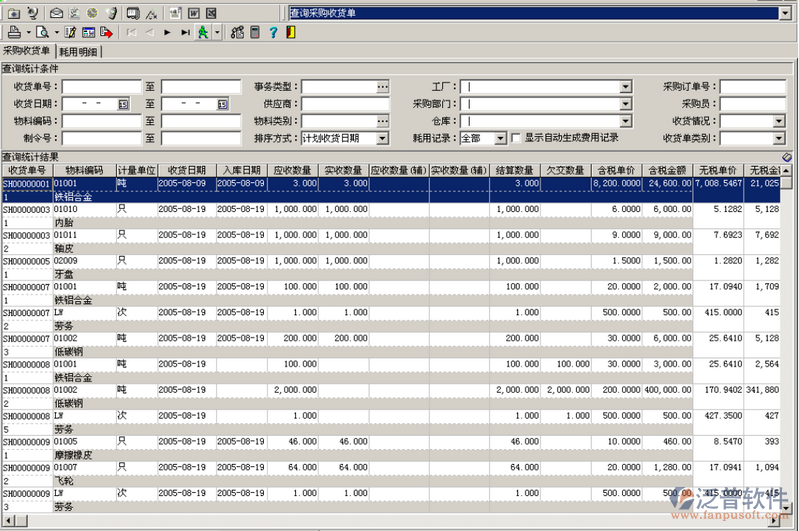The image size is (799, 531).
Task: Enable 显示自动生成费用记录 checkbox
Action: [x=516, y=138]
